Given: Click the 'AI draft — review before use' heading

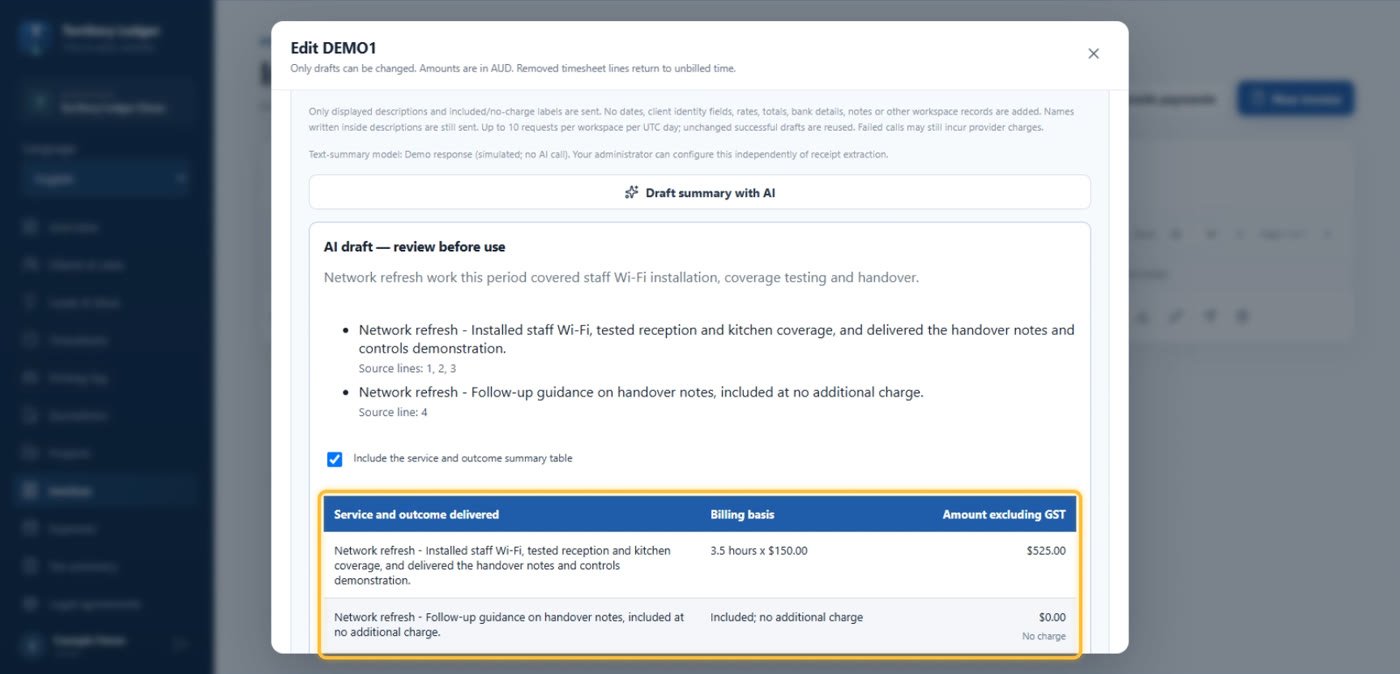Looking at the screenshot, I should tap(414, 247).
